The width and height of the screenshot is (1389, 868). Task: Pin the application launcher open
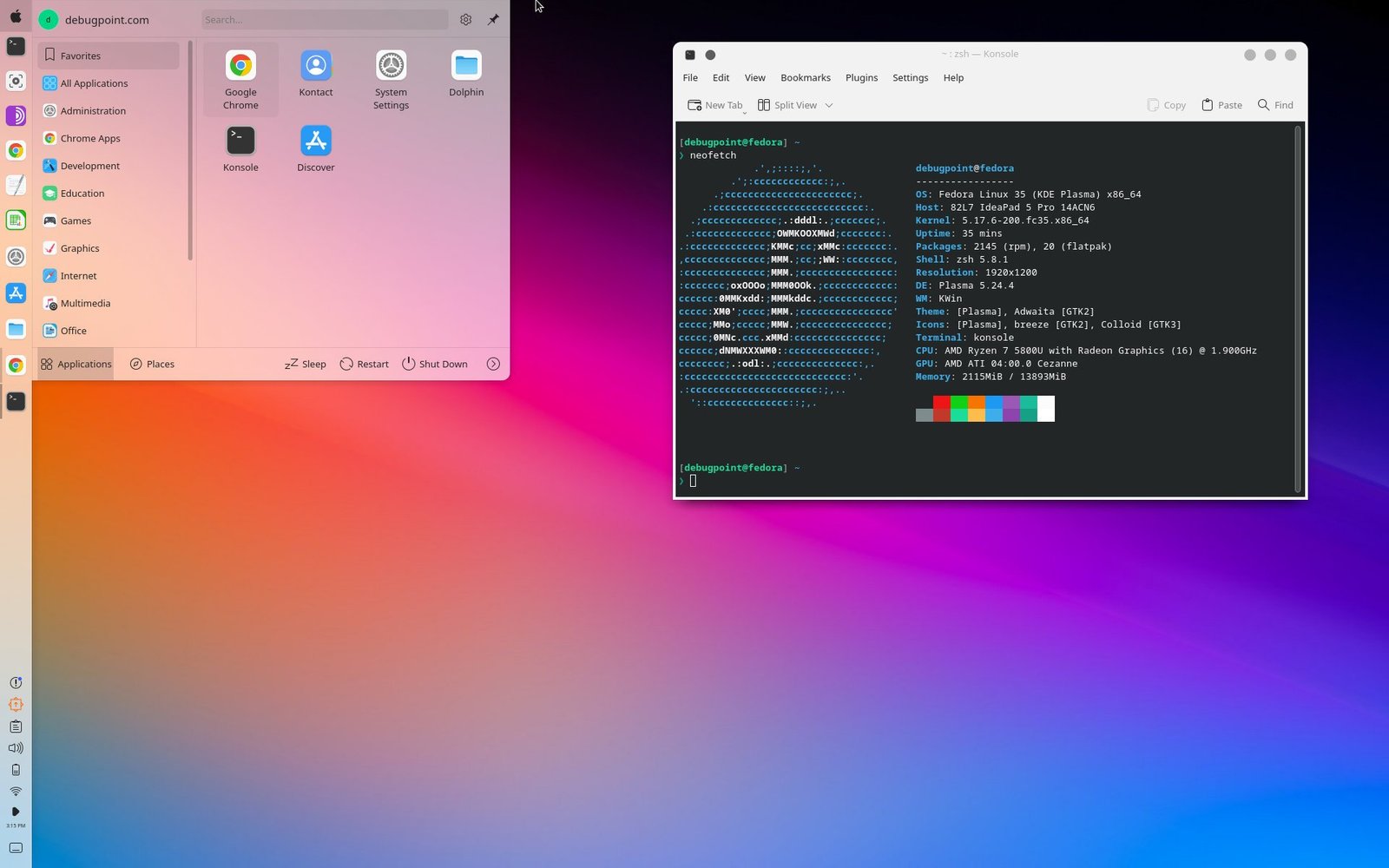(493, 19)
